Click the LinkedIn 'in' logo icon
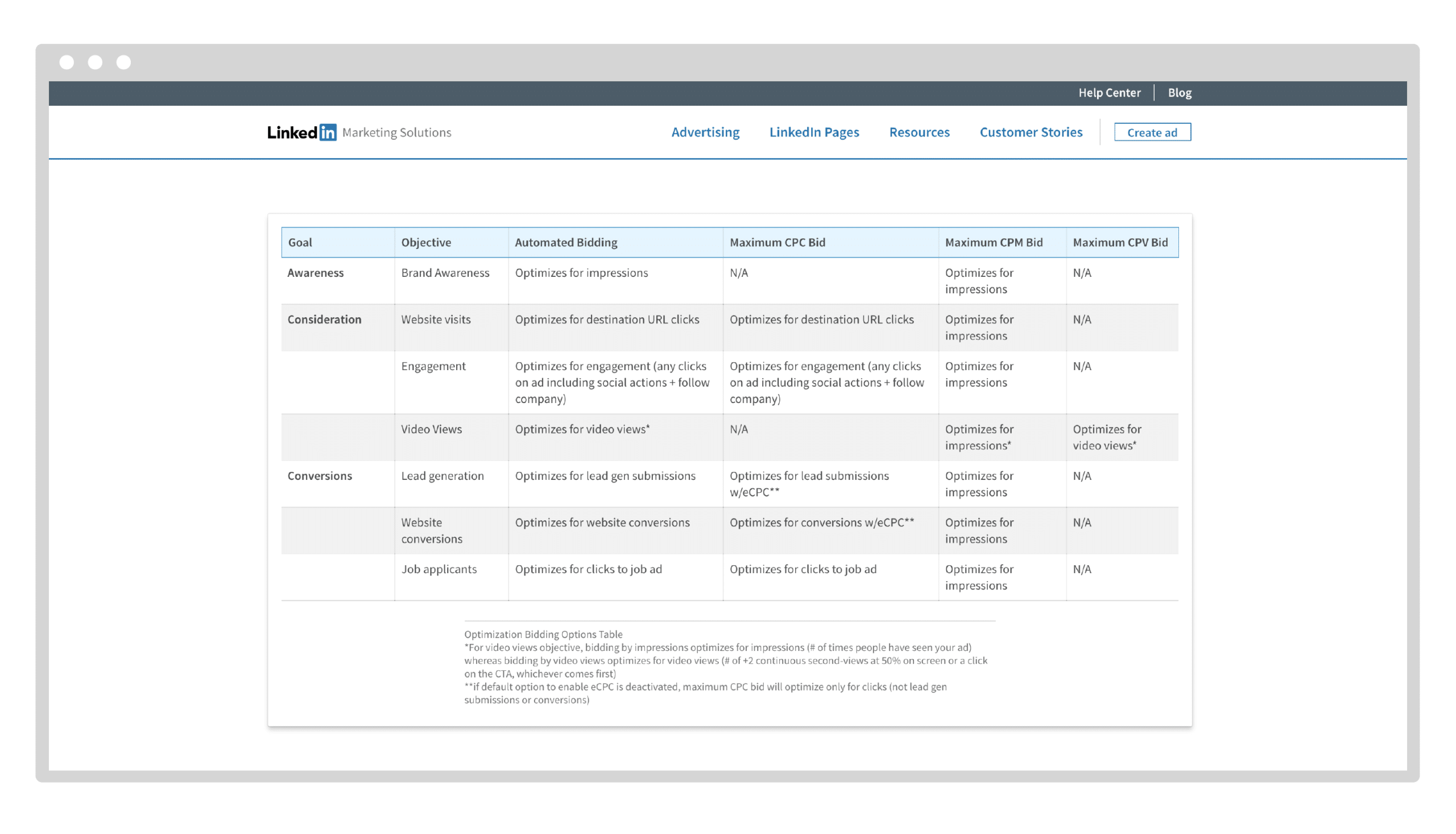The width and height of the screenshot is (1456, 834). [x=328, y=132]
